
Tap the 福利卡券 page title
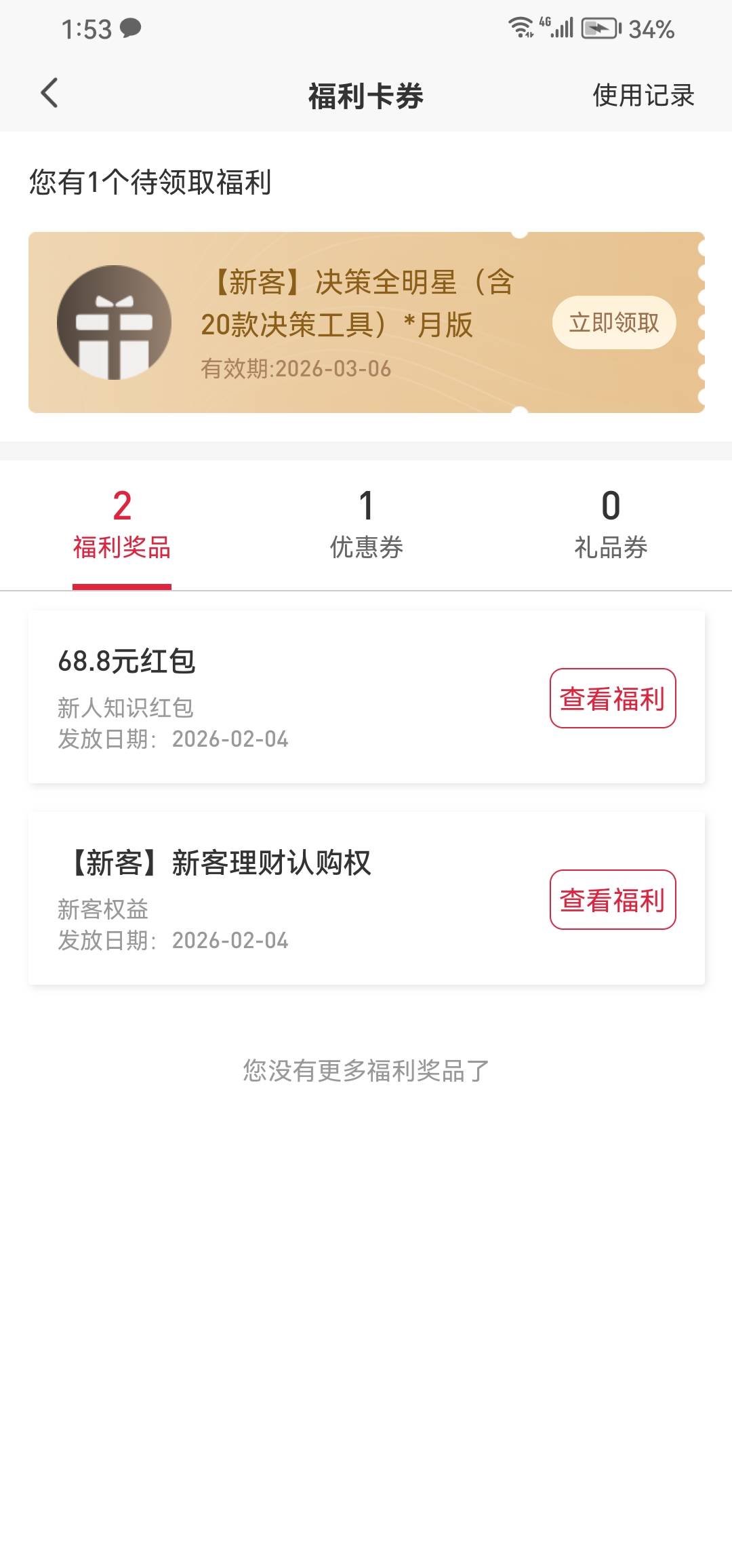[366, 96]
